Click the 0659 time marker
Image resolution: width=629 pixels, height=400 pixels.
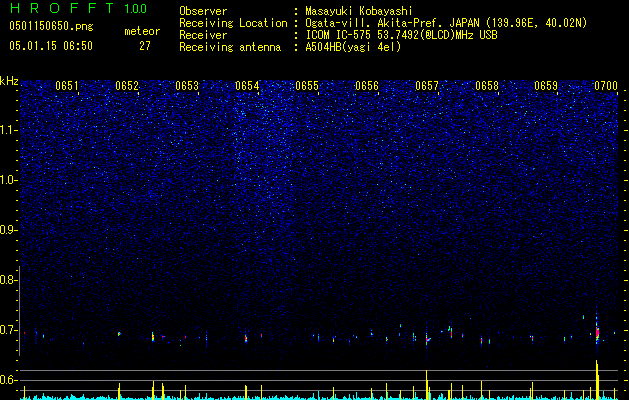pyautogui.click(x=546, y=86)
